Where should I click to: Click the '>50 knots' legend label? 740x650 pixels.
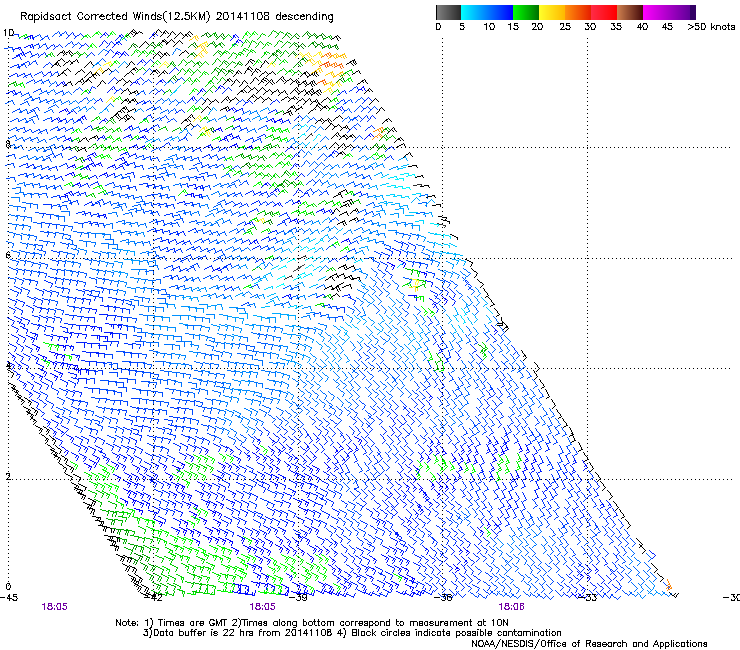tap(711, 27)
